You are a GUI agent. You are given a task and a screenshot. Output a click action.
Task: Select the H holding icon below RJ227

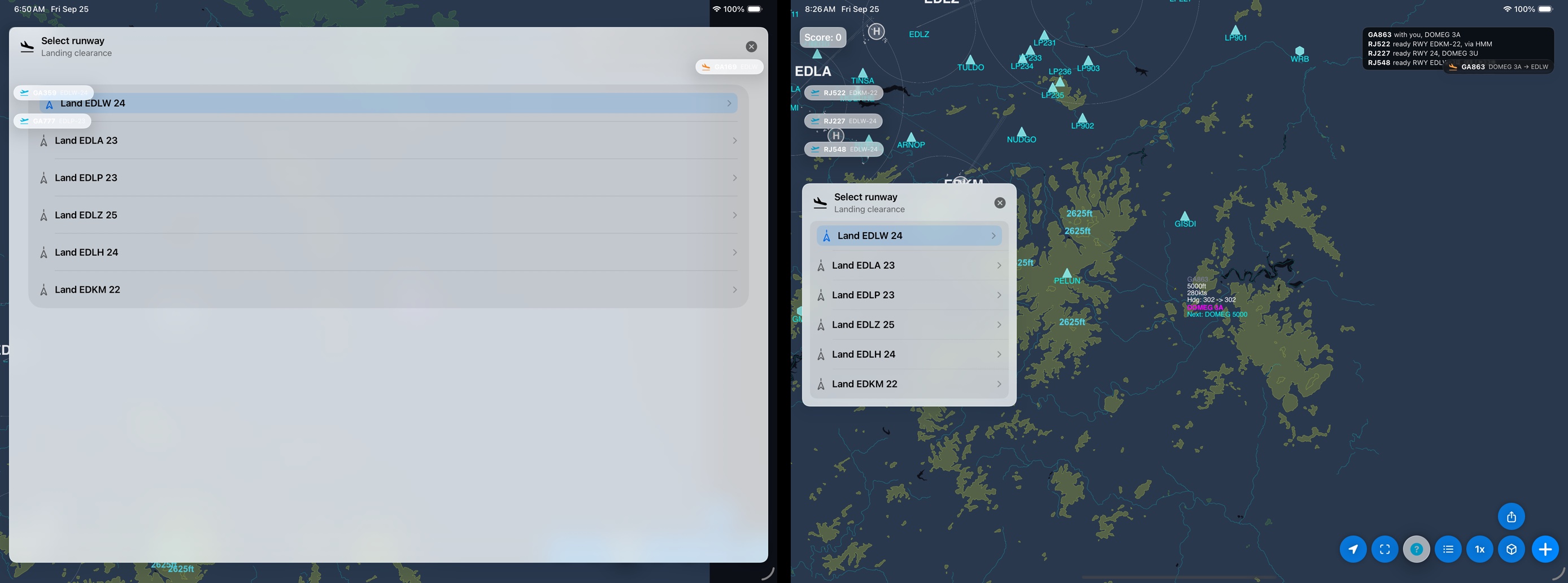pyautogui.click(x=836, y=136)
